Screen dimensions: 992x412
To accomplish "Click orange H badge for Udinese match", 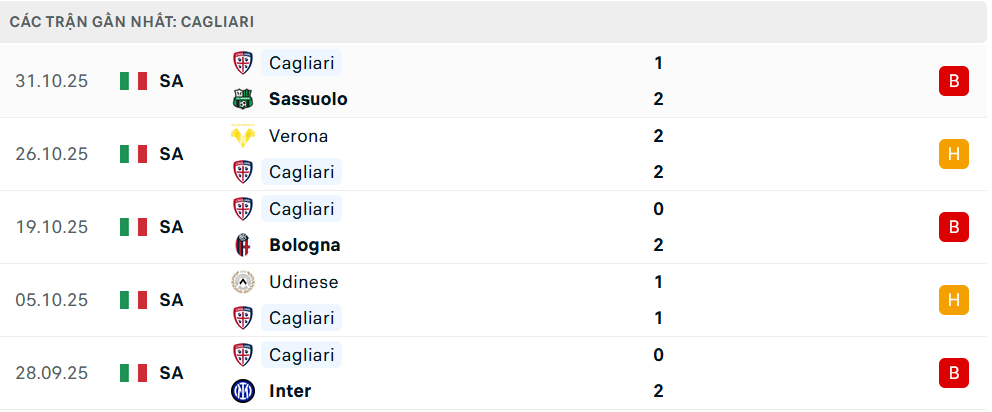I will [953, 300].
